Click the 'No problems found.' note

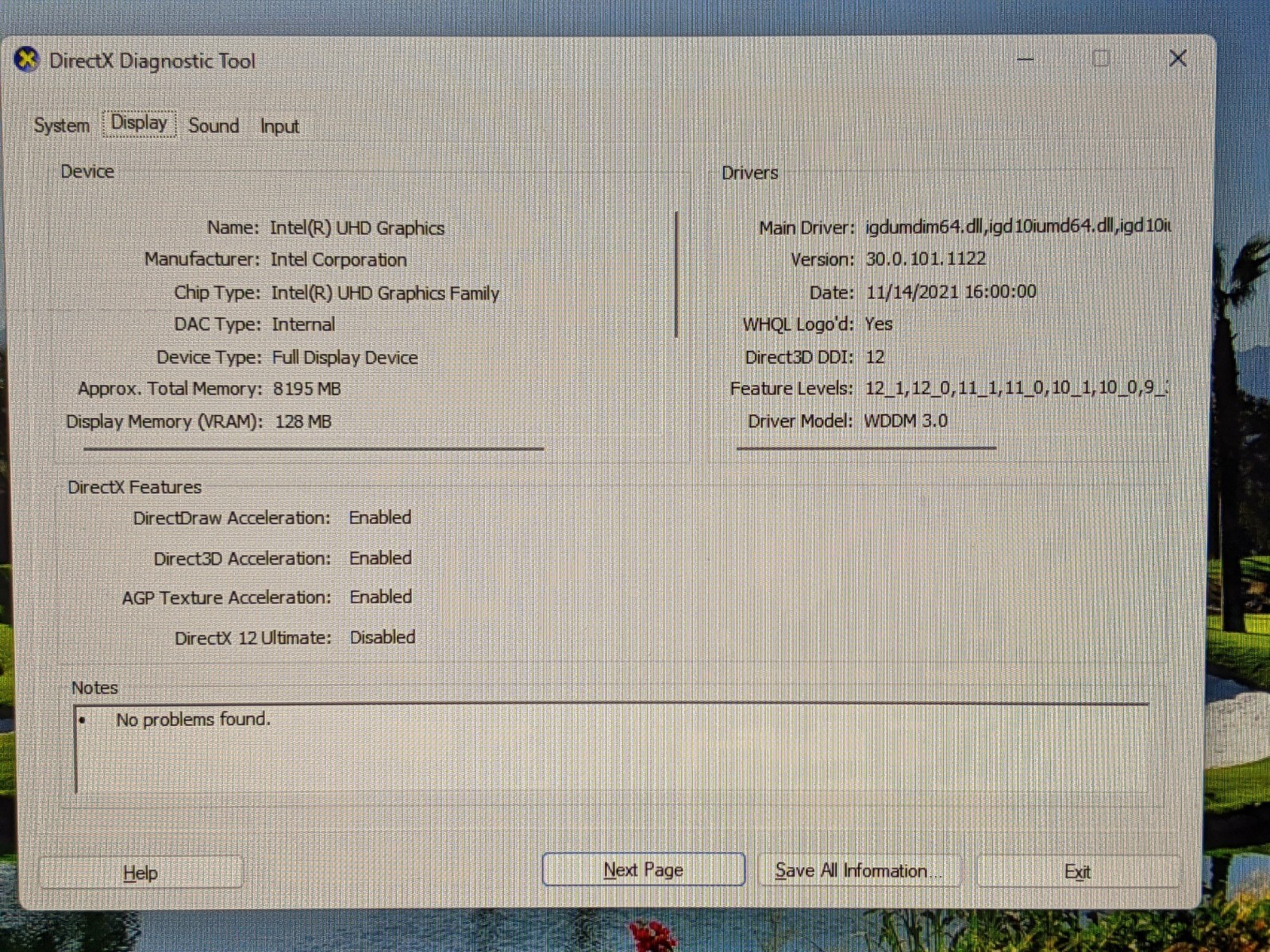193,720
